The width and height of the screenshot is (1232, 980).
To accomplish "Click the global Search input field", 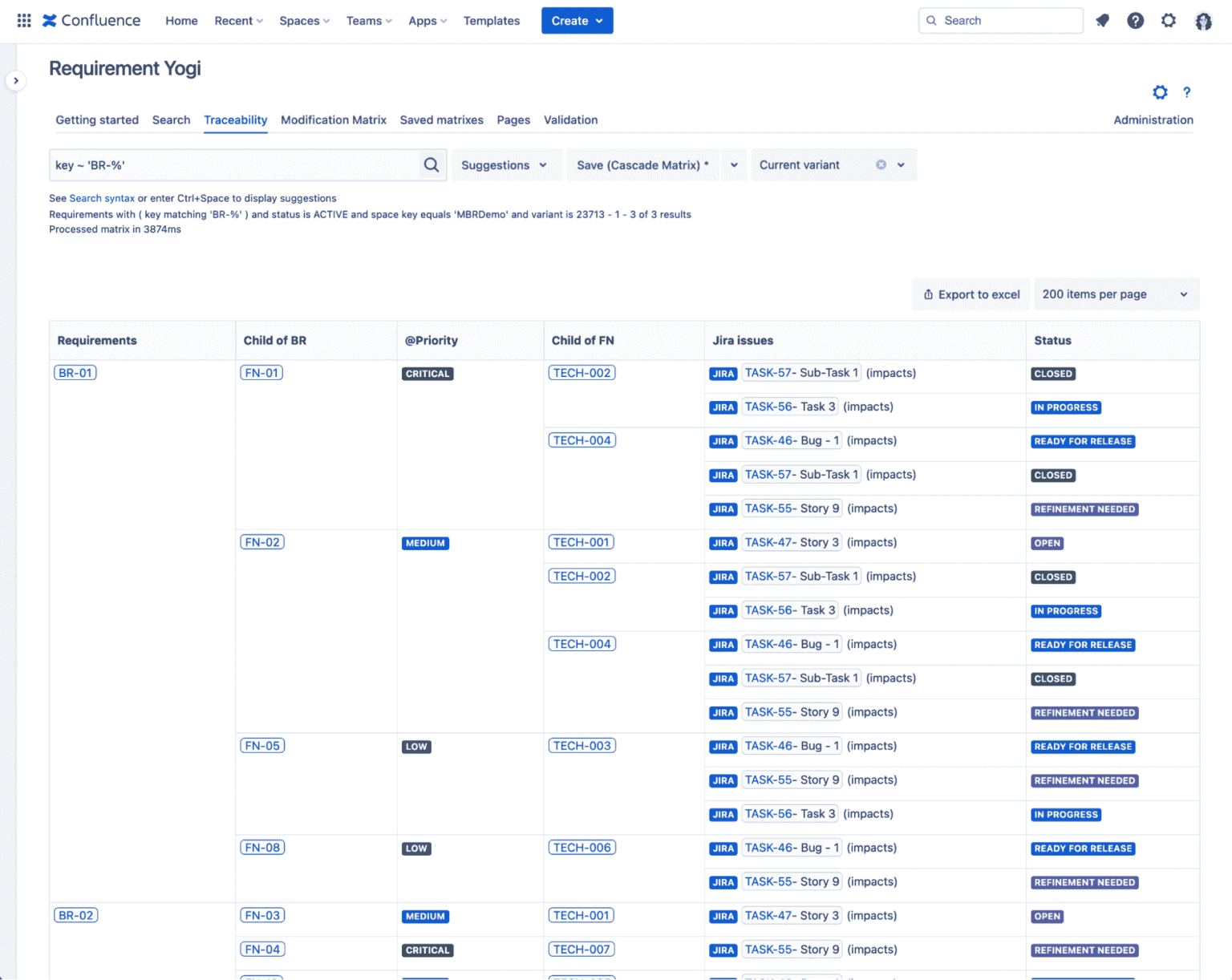I will 1000,20.
